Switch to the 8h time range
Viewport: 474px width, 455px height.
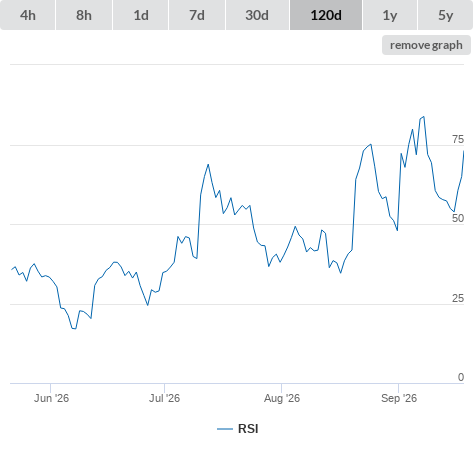pos(84,15)
